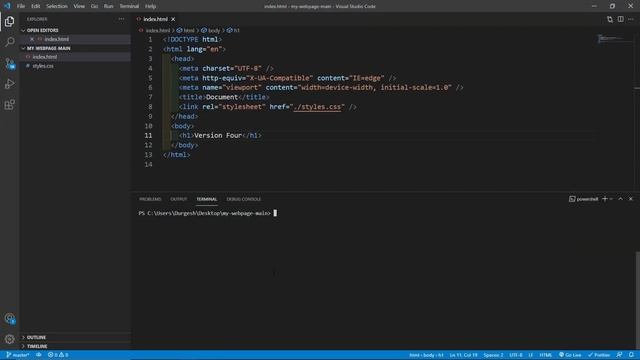Synchronize changes via status bar cloud icon

tap(39, 355)
